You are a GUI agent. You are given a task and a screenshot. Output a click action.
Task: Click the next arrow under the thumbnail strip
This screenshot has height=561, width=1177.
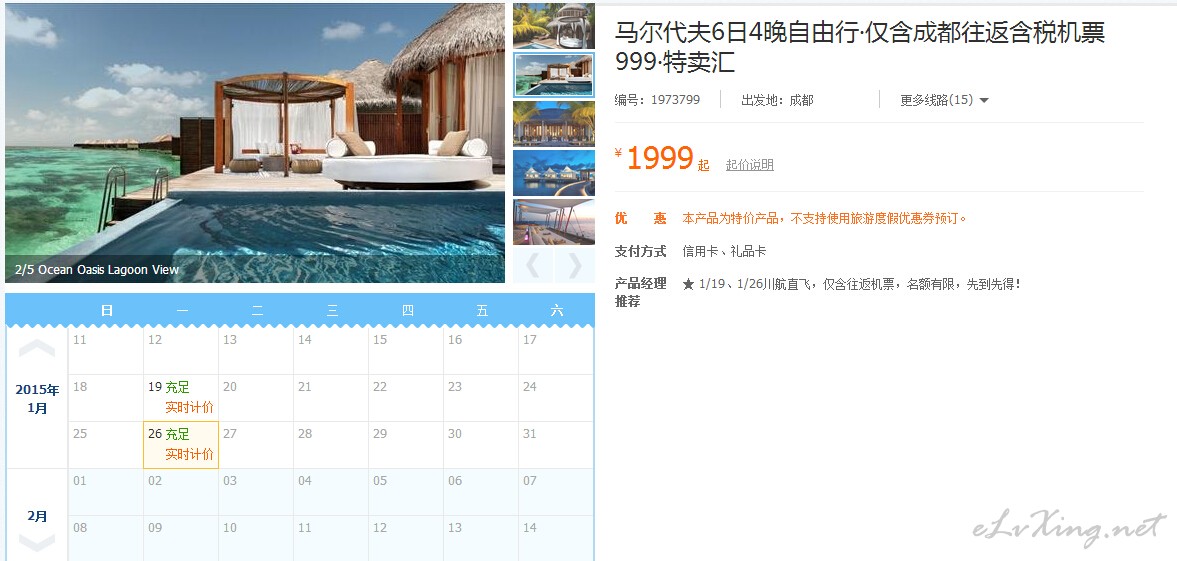tap(574, 266)
